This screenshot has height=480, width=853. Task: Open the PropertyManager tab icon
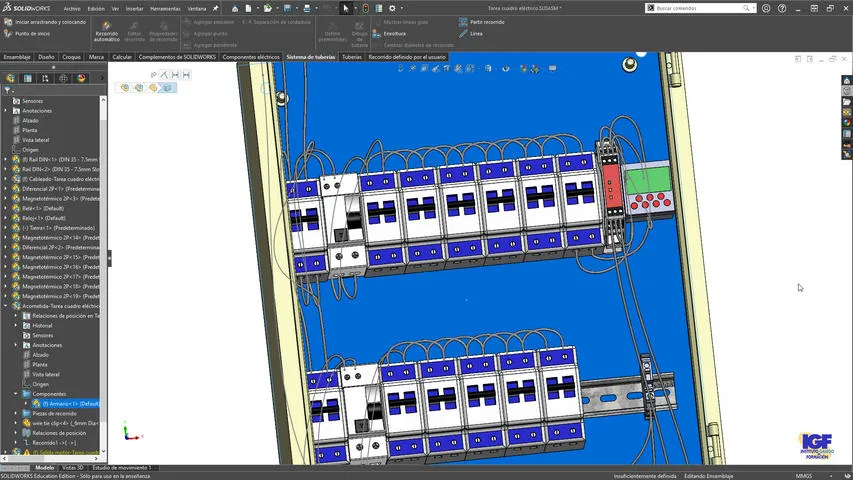28,78
